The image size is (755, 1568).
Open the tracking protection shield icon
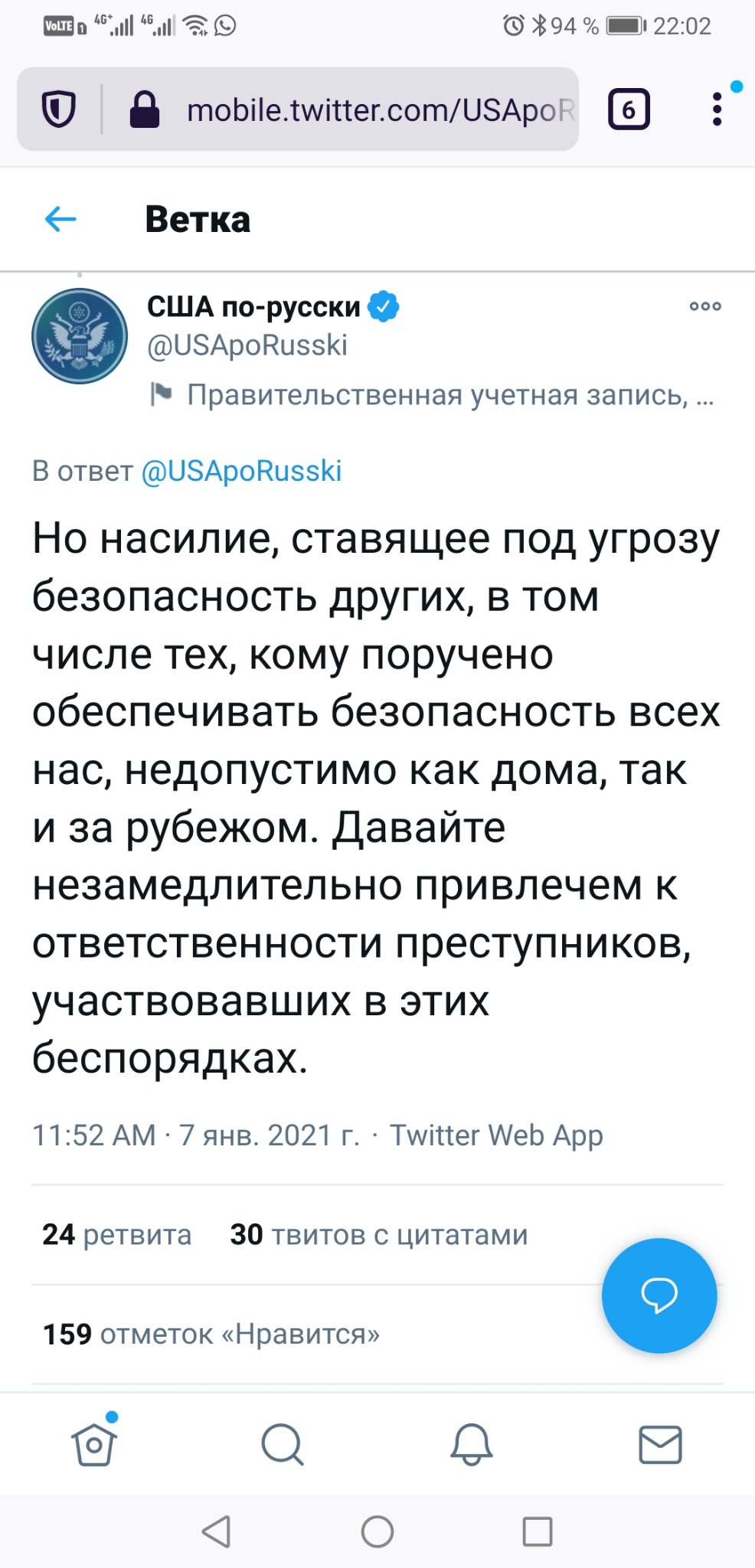pos(58,109)
